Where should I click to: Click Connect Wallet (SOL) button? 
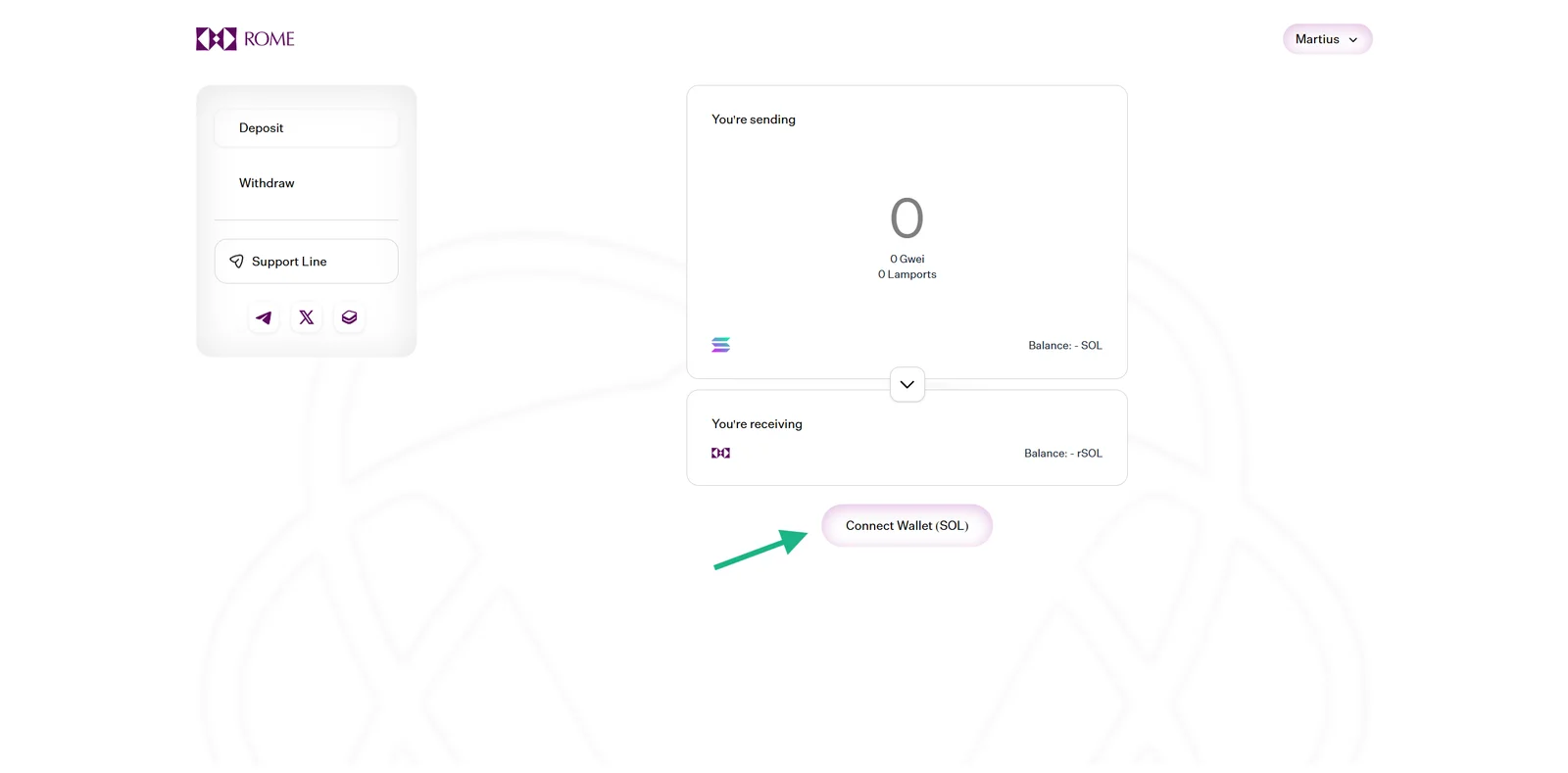[907, 526]
